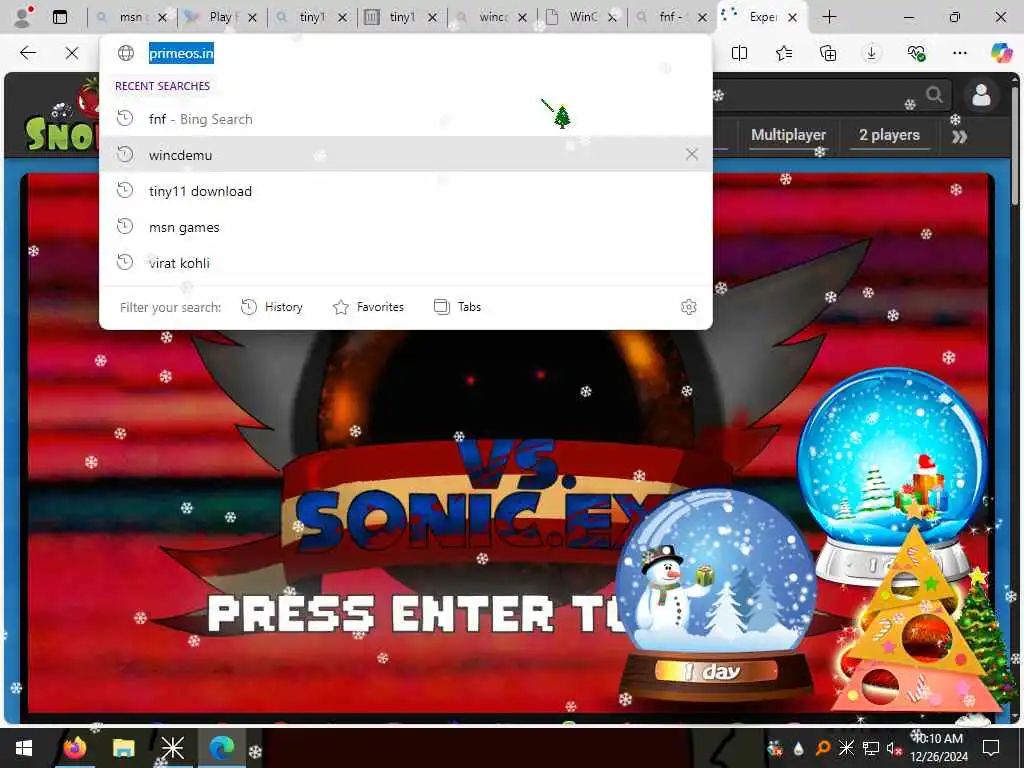Remove wincdemu suggestion with X
The image size is (1024, 768).
point(692,154)
